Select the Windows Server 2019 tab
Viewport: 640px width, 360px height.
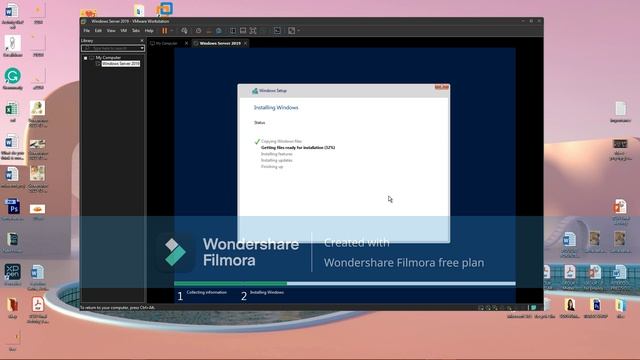coord(220,43)
